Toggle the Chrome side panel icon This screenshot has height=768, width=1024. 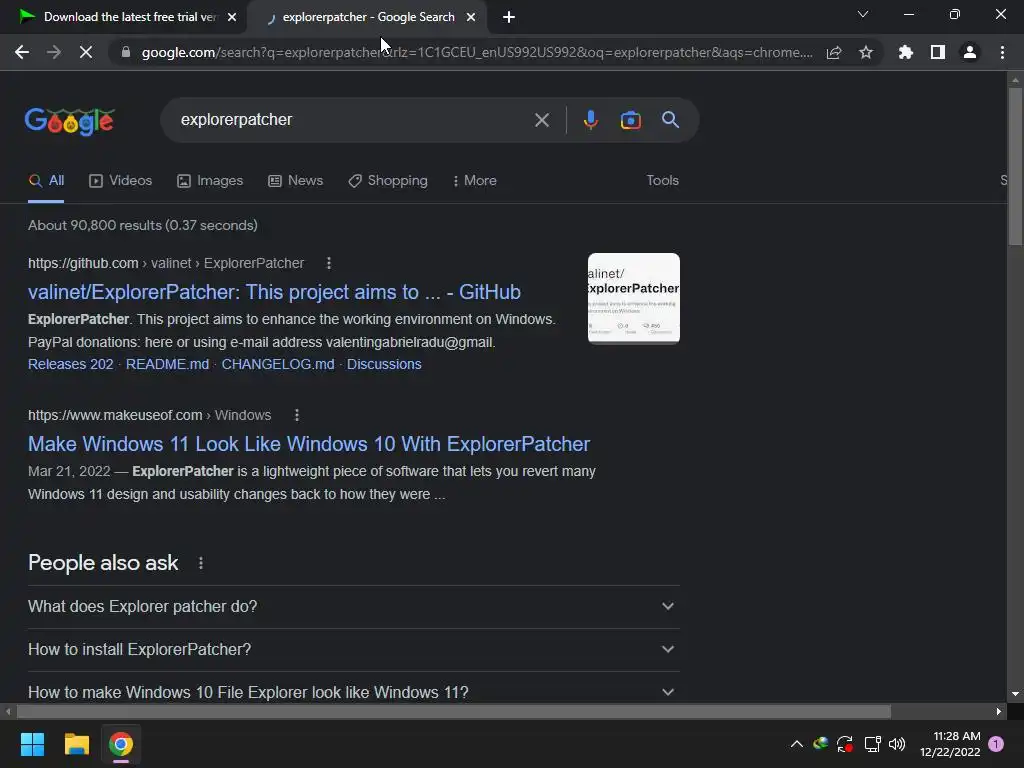(x=938, y=52)
